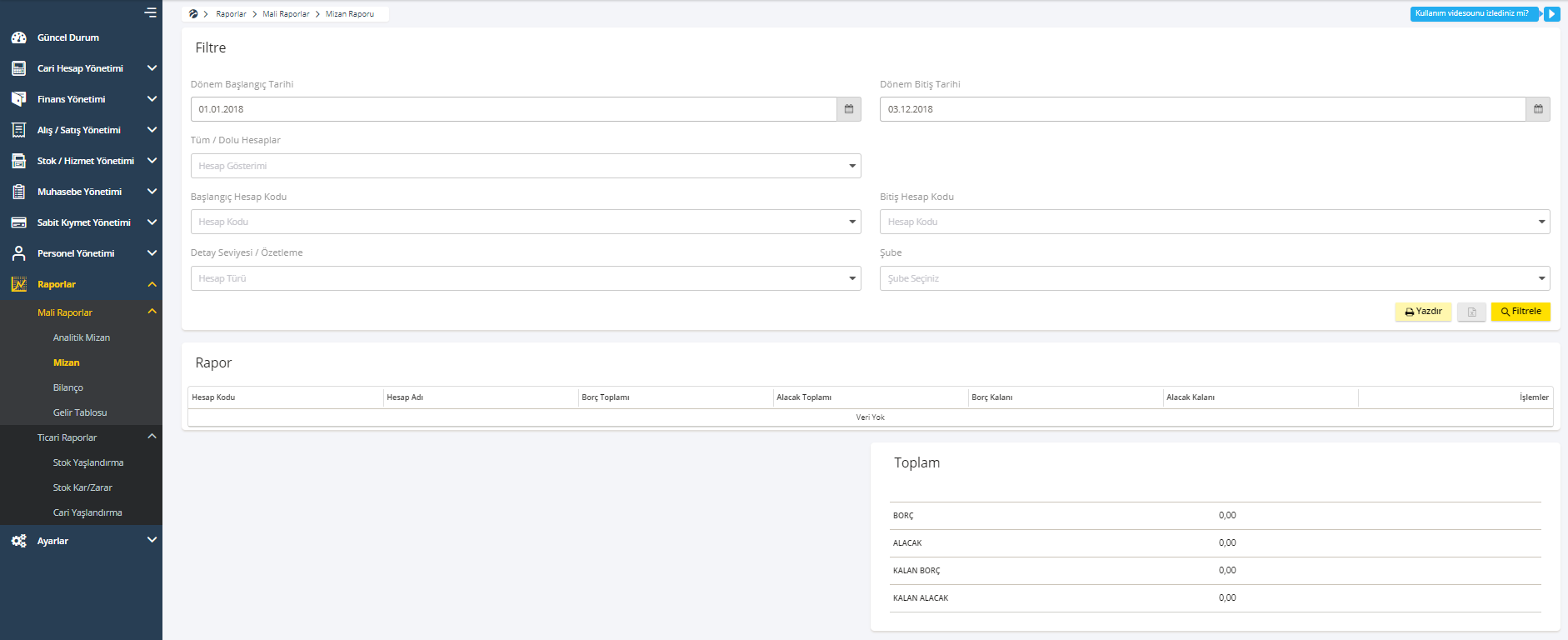
Task: Select Mizan in sidebar
Action: [67, 362]
